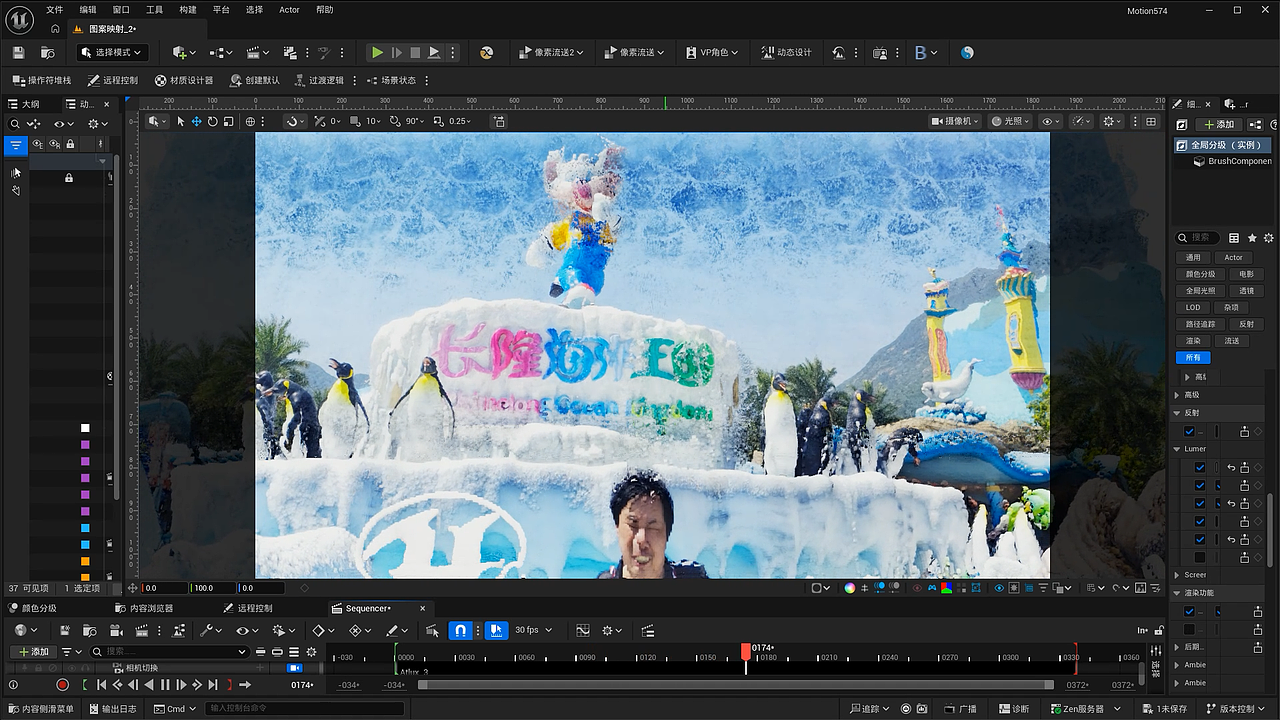Image resolution: width=1280 pixels, height=720 pixels.
Task: Click the Sequencer record button
Action: coord(62,685)
